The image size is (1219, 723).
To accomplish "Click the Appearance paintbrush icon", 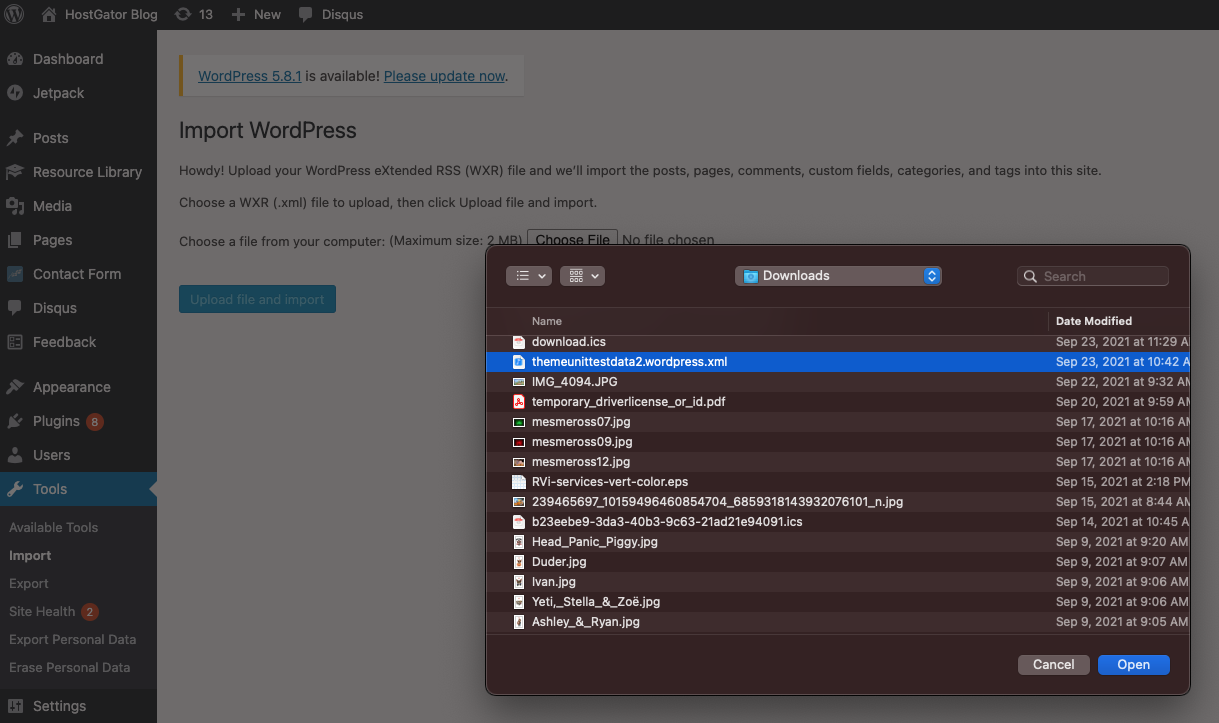I will pos(15,387).
